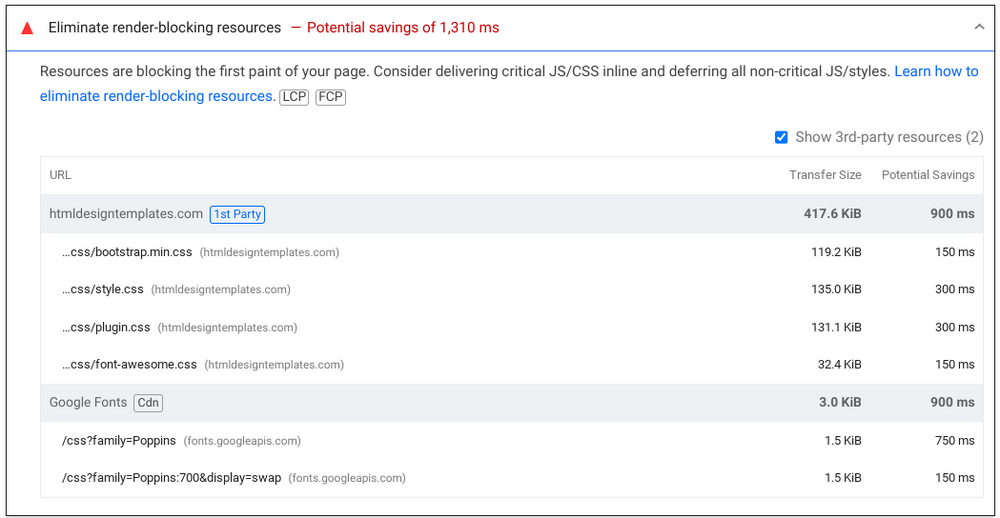Open the css?family=Poppins font URL

(x=119, y=441)
